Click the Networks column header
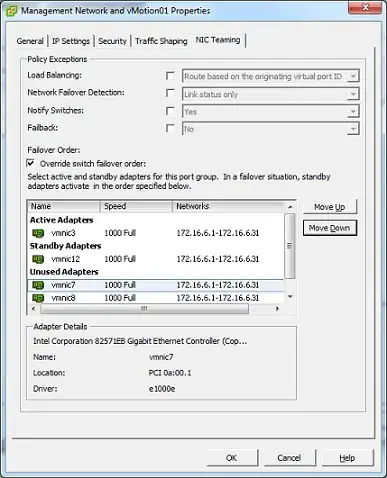 [229, 206]
